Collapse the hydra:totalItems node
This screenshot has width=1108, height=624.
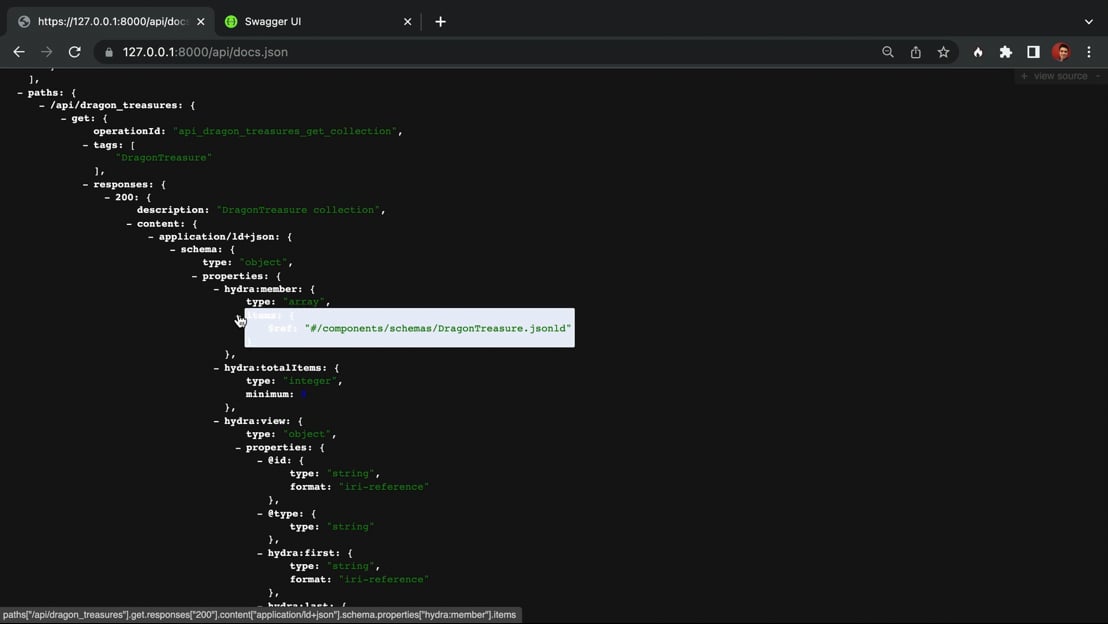[217, 368]
